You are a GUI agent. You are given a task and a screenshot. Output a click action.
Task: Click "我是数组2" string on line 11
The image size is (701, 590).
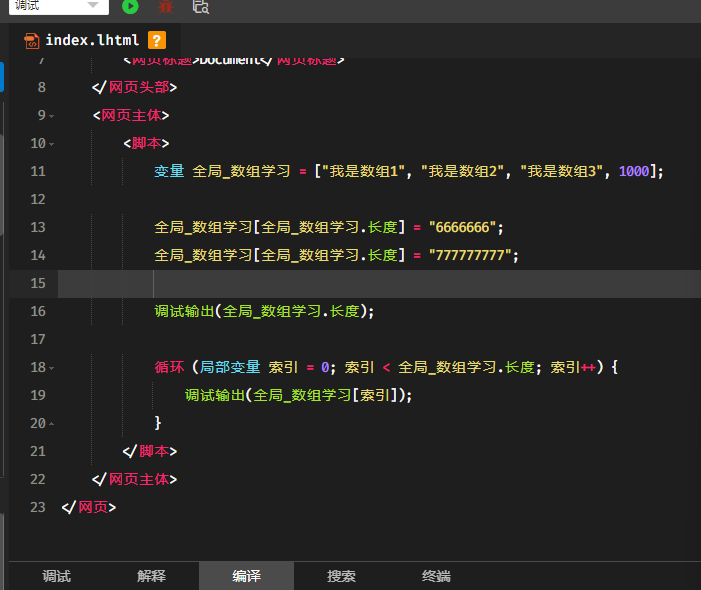point(463,171)
